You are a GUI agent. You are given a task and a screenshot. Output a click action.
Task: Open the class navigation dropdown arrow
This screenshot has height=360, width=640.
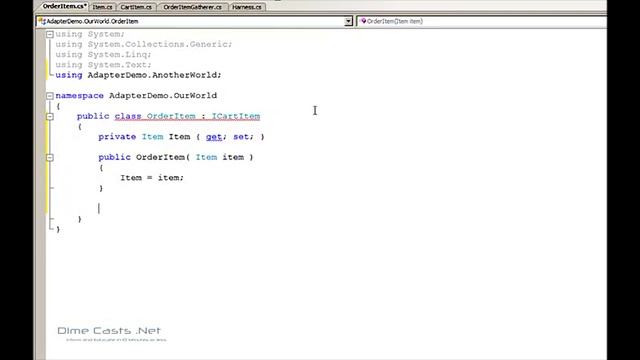coord(348,21)
